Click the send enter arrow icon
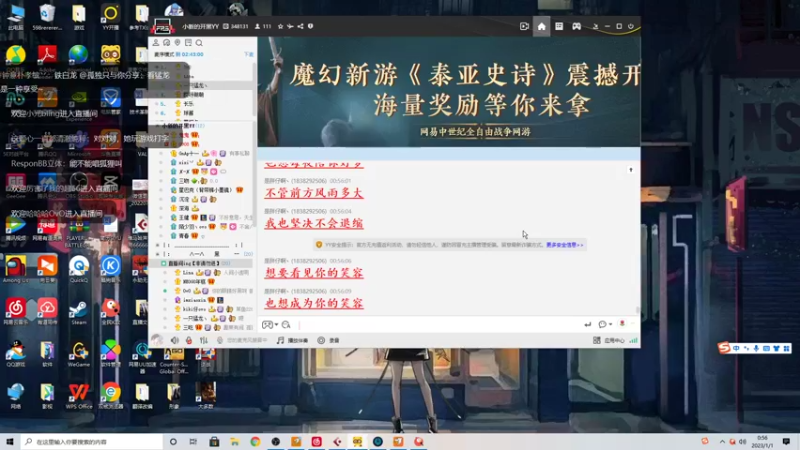This screenshot has height=450, width=800. [x=588, y=324]
